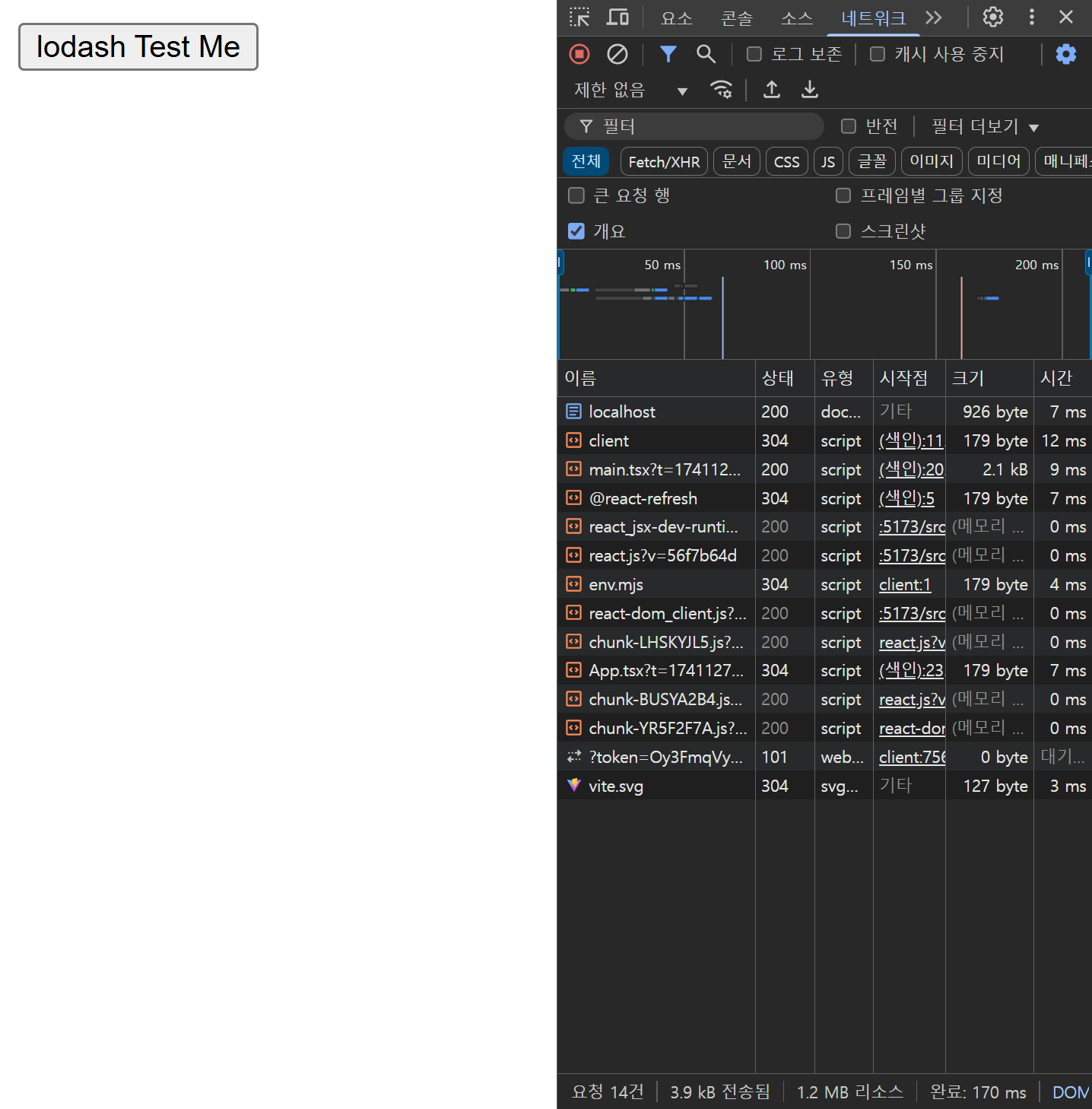Open the client:1 initiator link
1092x1109 pixels.
(905, 585)
